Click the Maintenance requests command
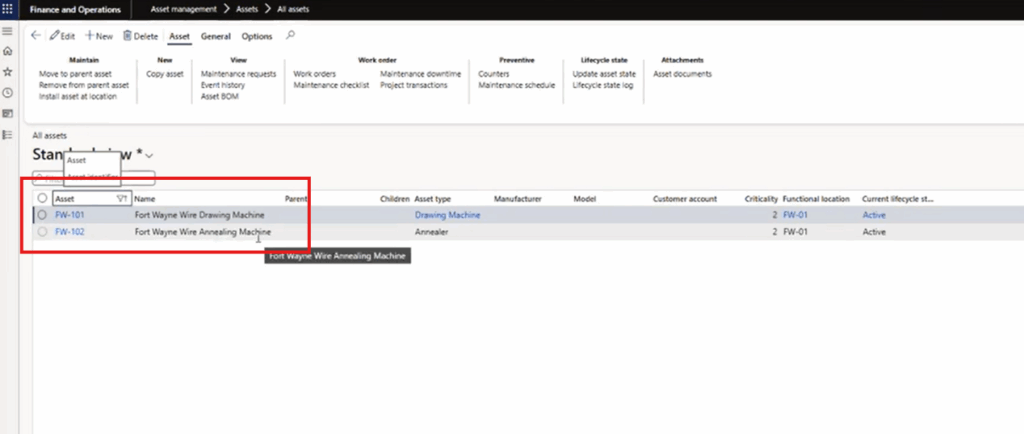This screenshot has width=1024, height=434. pyautogui.click(x=238, y=74)
